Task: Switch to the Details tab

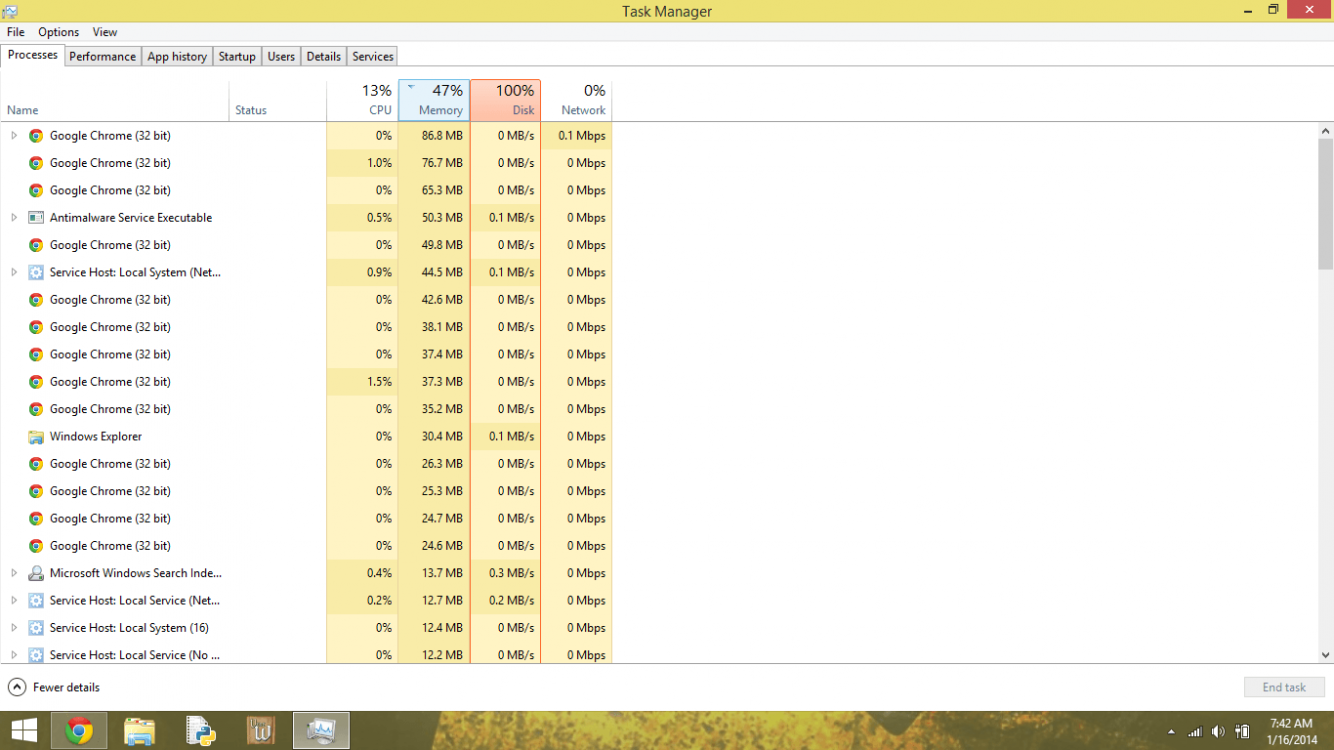Action: [x=324, y=57]
